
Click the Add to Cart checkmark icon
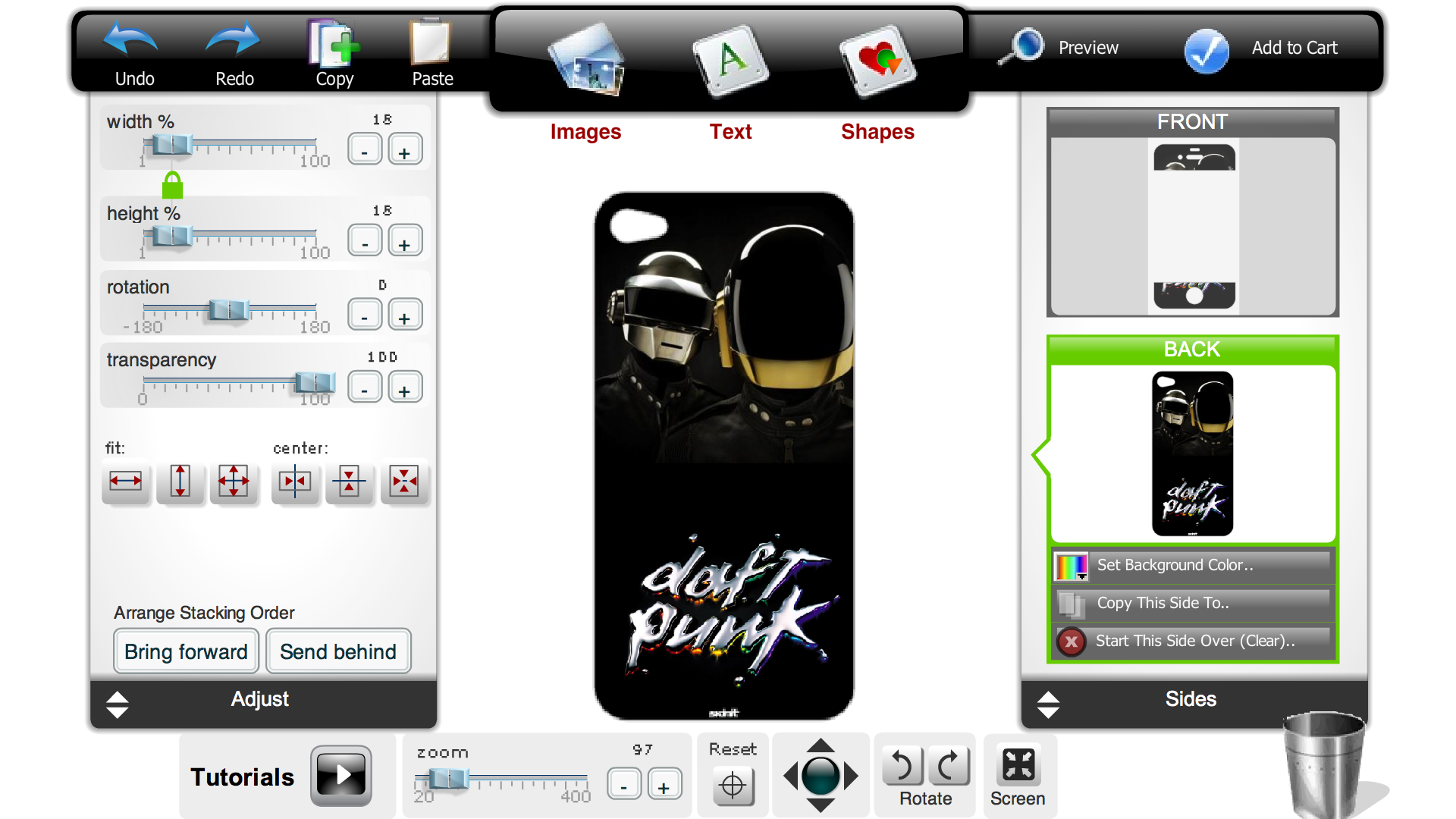(1207, 50)
